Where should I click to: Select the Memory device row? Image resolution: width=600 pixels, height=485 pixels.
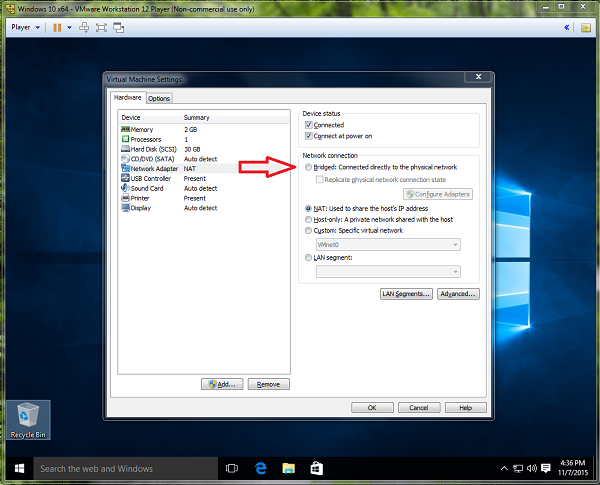pyautogui.click(x=204, y=129)
